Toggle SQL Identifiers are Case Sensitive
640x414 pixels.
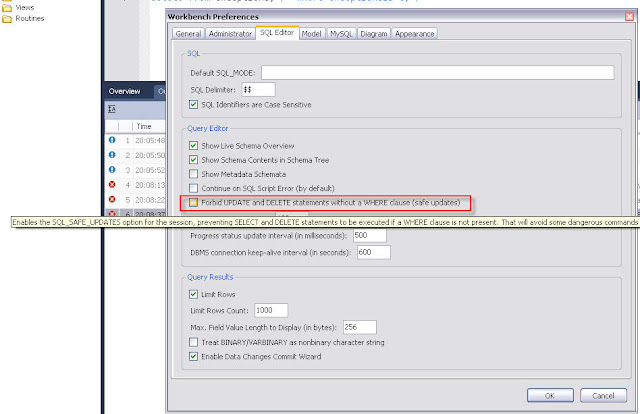(x=193, y=105)
